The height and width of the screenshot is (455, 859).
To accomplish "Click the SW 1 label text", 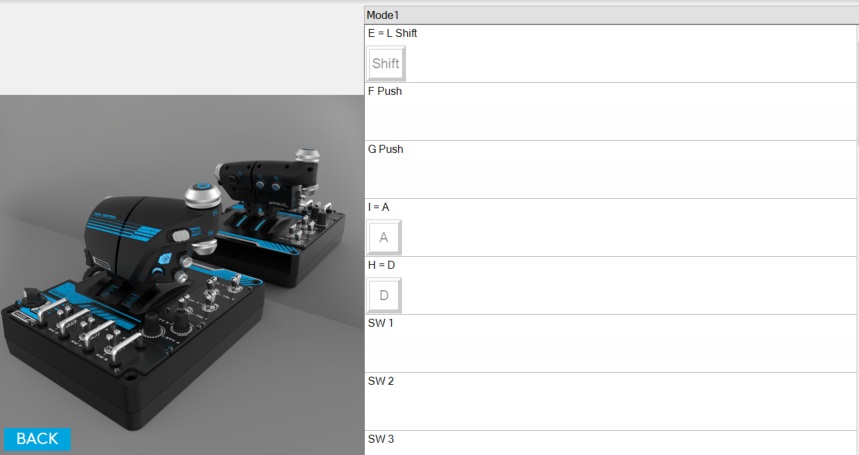I will [x=381, y=323].
